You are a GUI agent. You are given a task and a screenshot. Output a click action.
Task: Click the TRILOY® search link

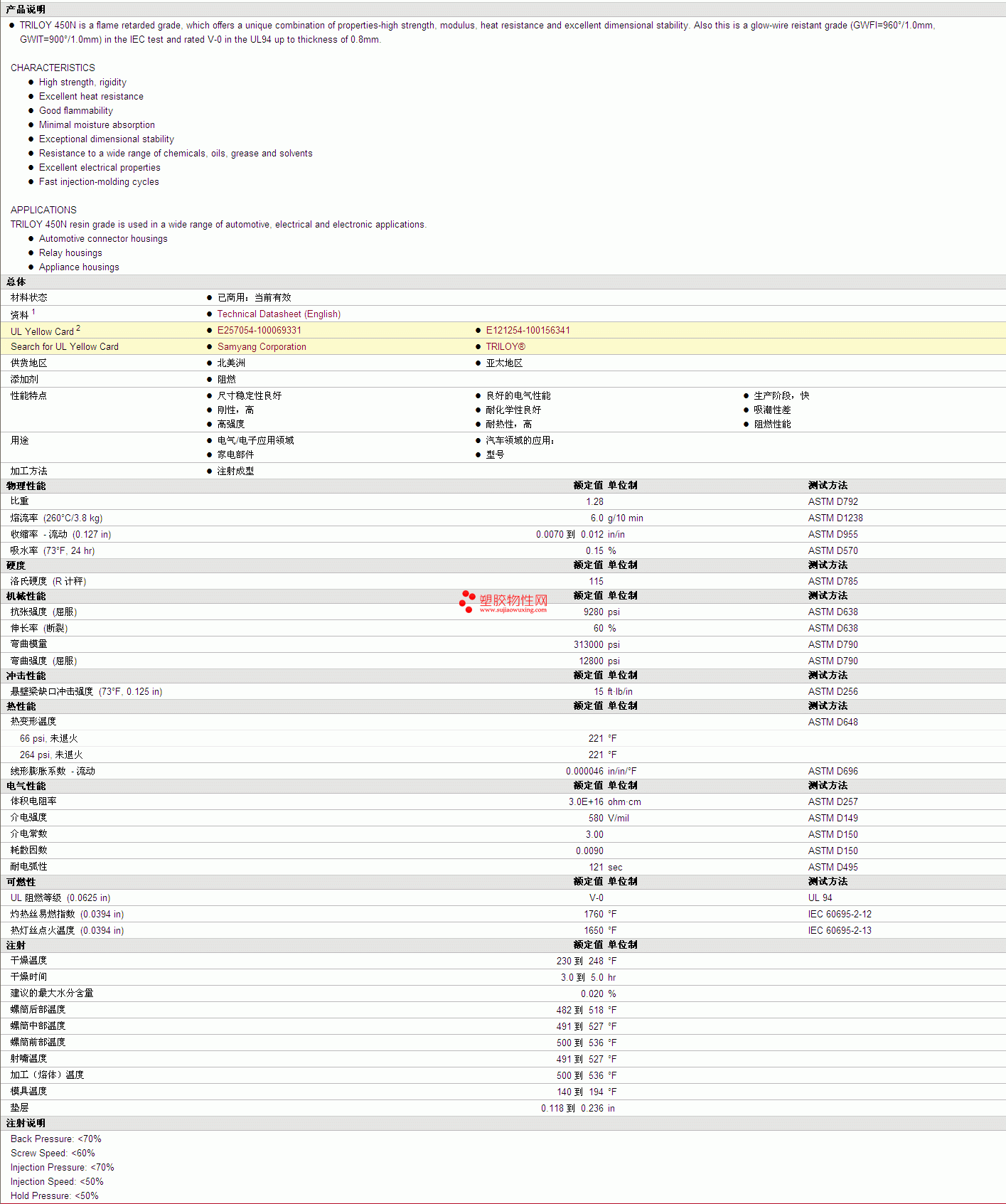tap(505, 347)
